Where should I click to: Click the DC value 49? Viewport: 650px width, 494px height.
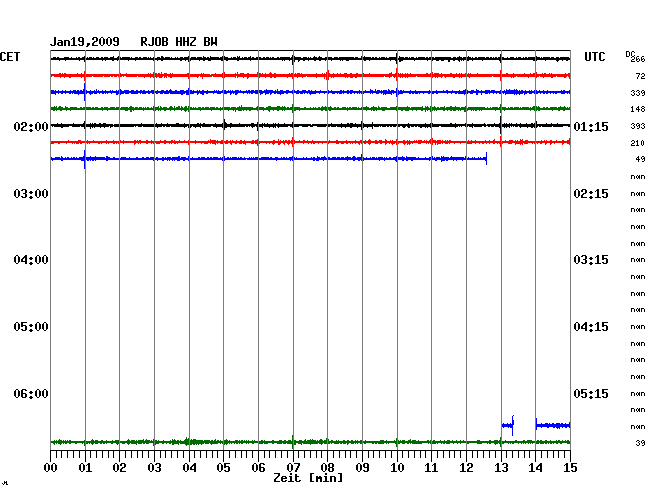click(x=640, y=159)
